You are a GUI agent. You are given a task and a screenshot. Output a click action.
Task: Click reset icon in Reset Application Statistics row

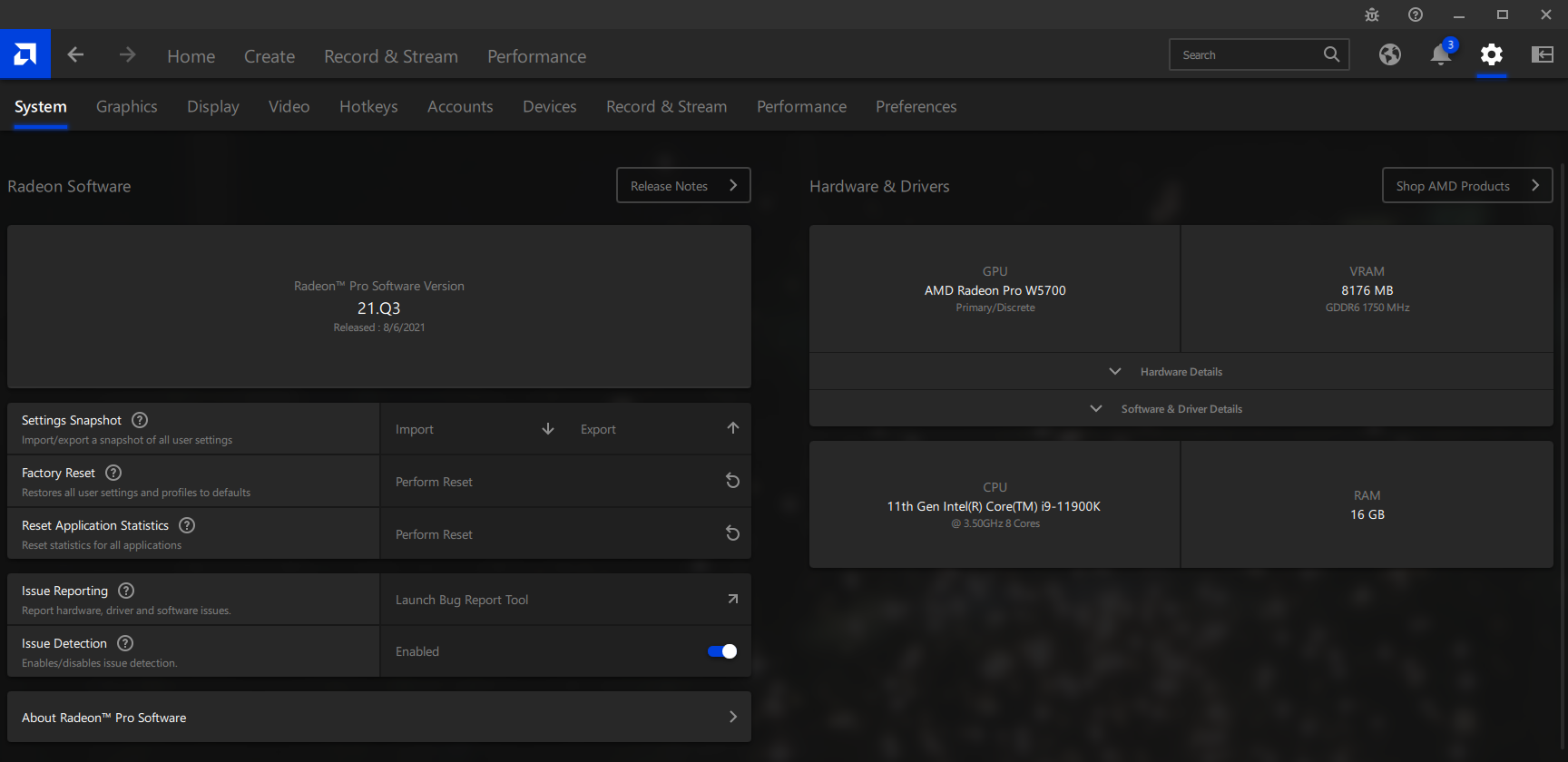pos(732,533)
